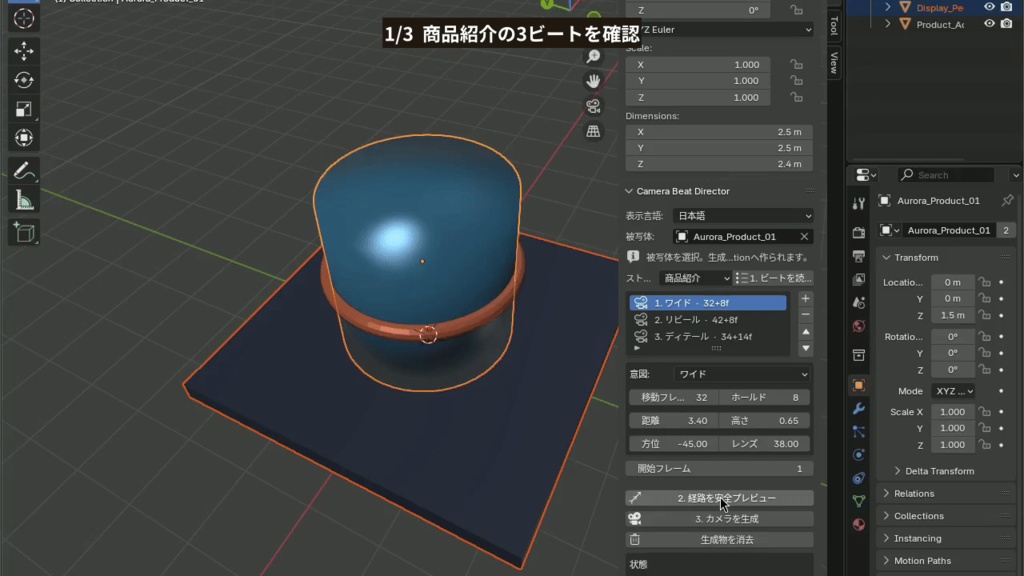Toggle render camera icon of Display_Pe

(x=1006, y=7)
